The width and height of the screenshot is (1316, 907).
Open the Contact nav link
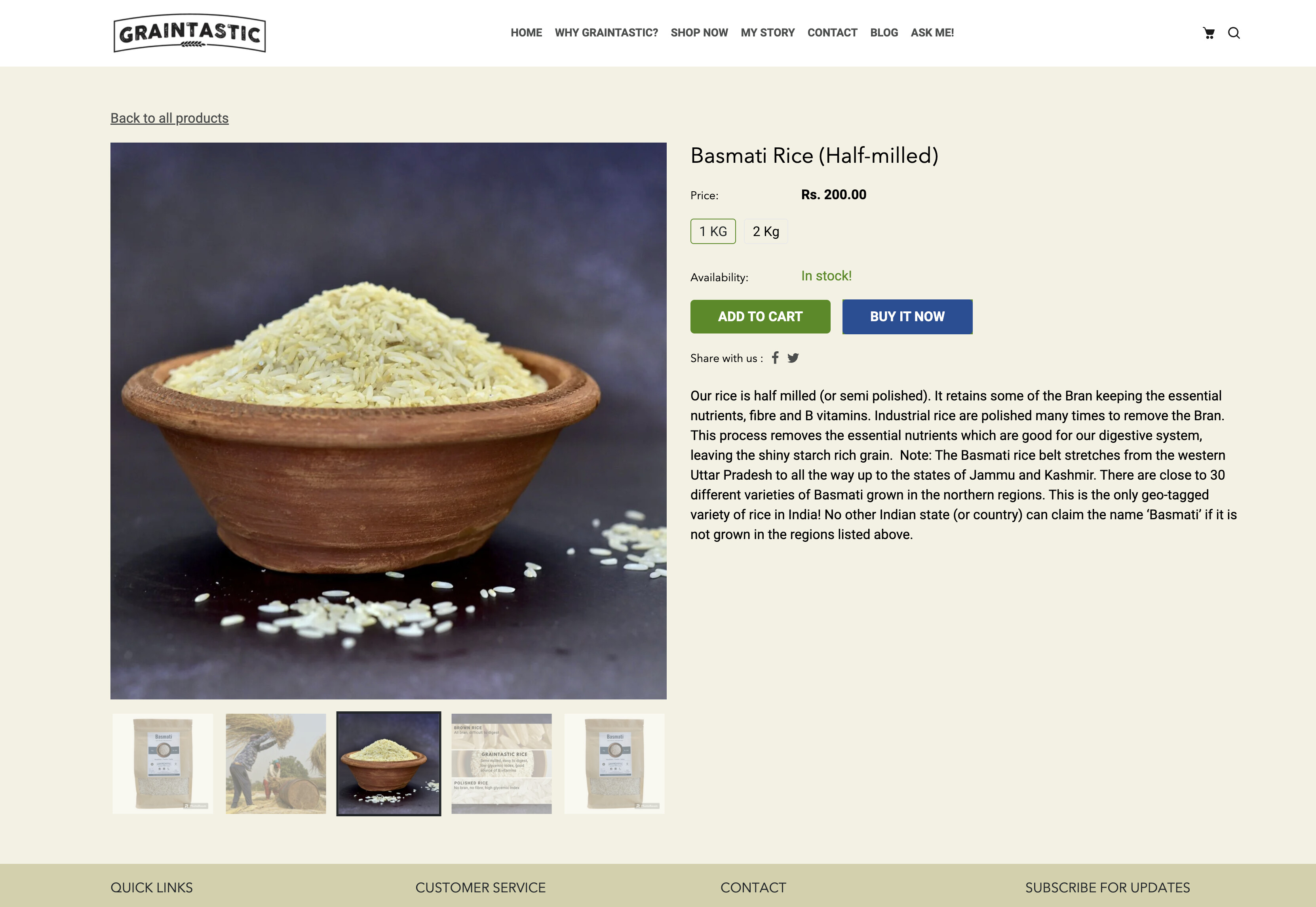coord(832,33)
